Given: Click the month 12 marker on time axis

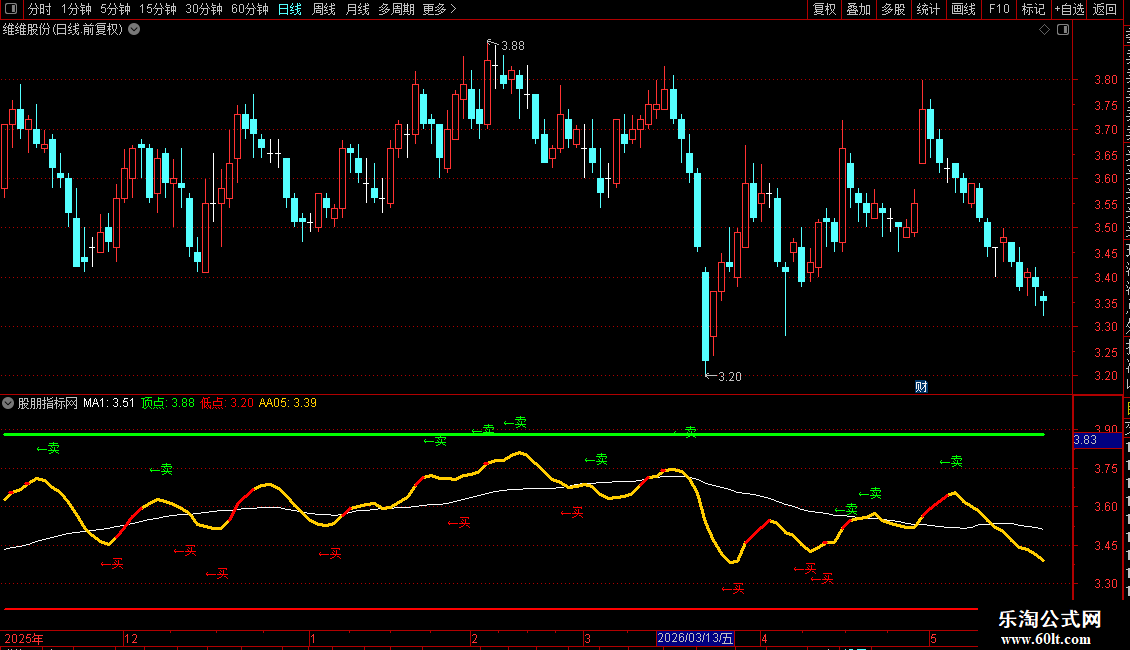Looking at the screenshot, I should (130, 638).
